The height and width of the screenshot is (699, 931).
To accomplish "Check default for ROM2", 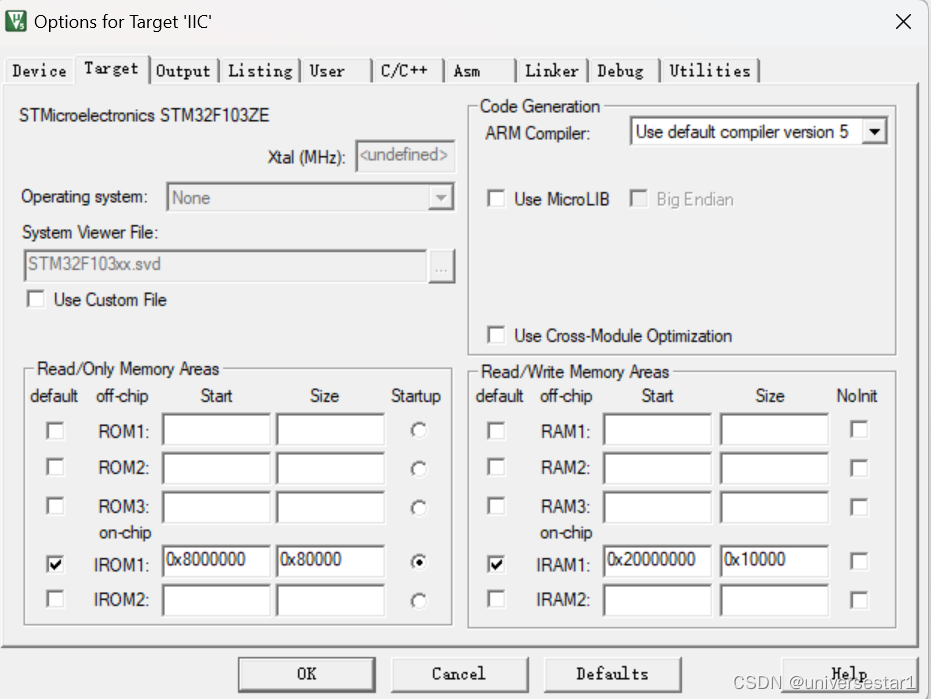I will tap(55, 467).
